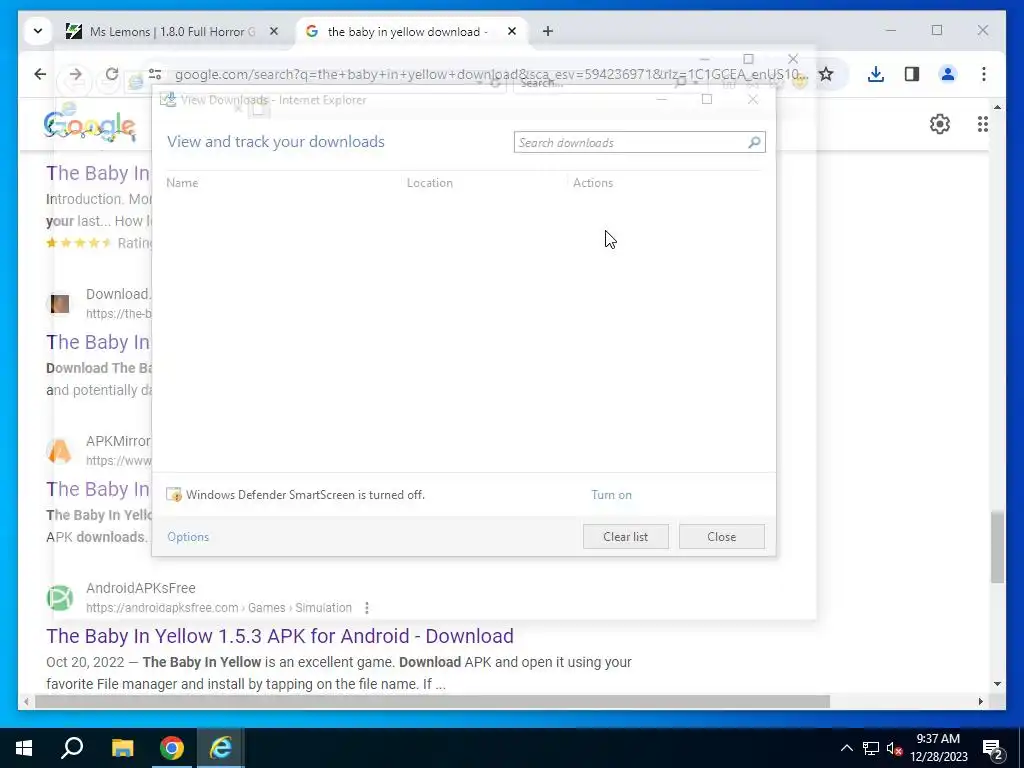Switch to Chrome from taskbar
This screenshot has width=1024, height=768.
pos(172,748)
